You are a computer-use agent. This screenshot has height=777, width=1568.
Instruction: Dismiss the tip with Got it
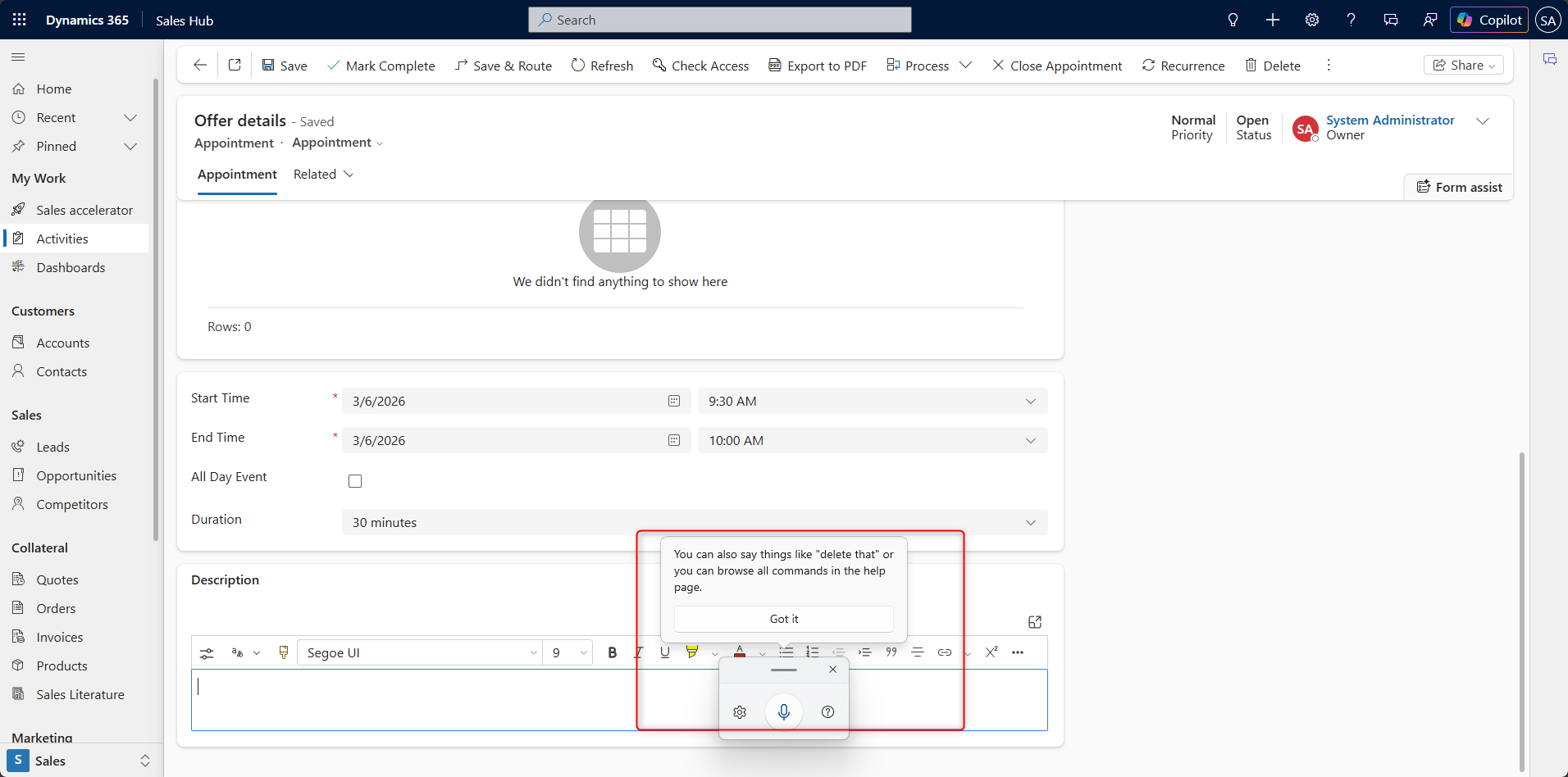(x=783, y=619)
